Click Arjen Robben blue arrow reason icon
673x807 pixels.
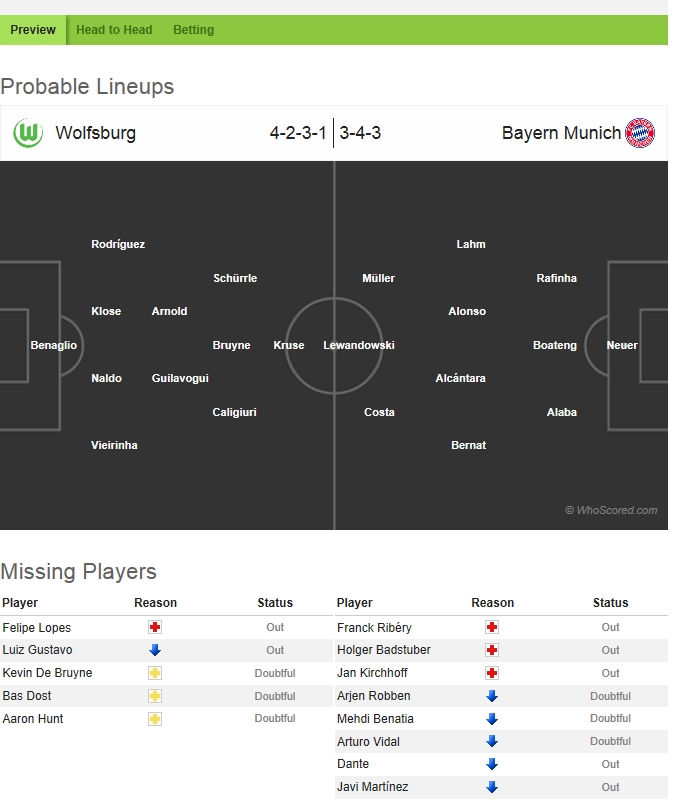point(492,696)
